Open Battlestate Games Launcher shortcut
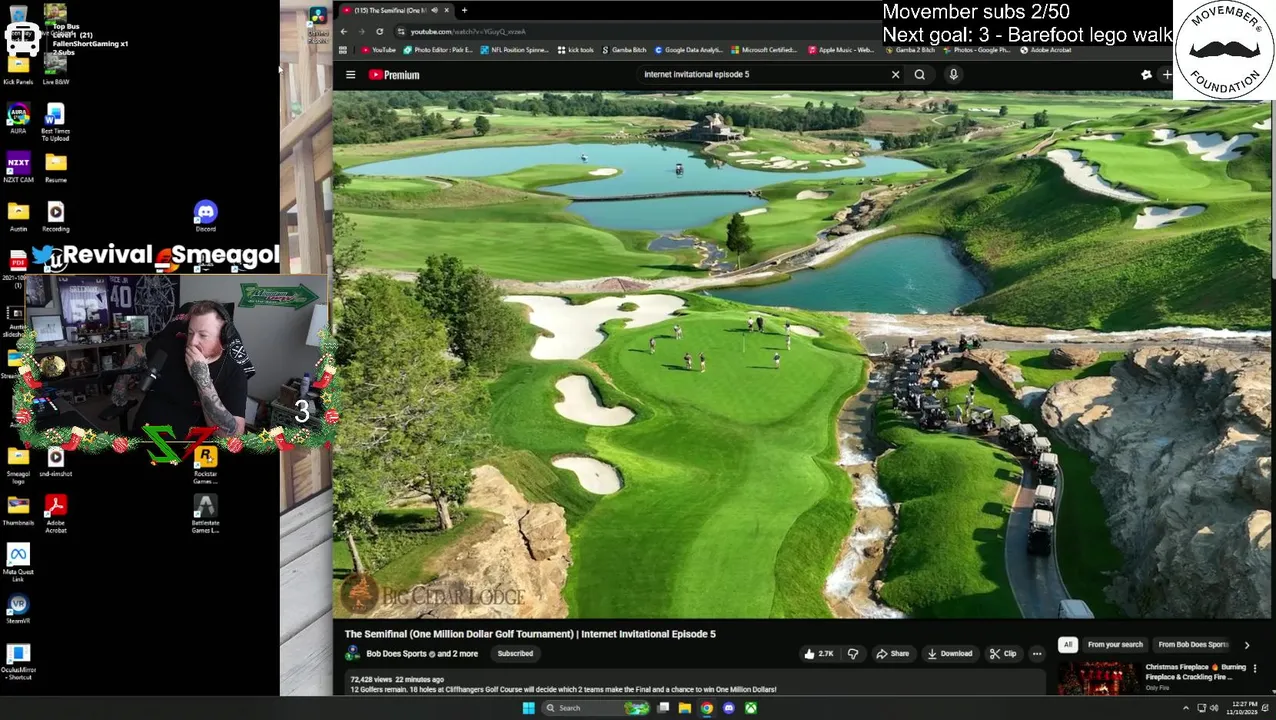 pos(205,514)
